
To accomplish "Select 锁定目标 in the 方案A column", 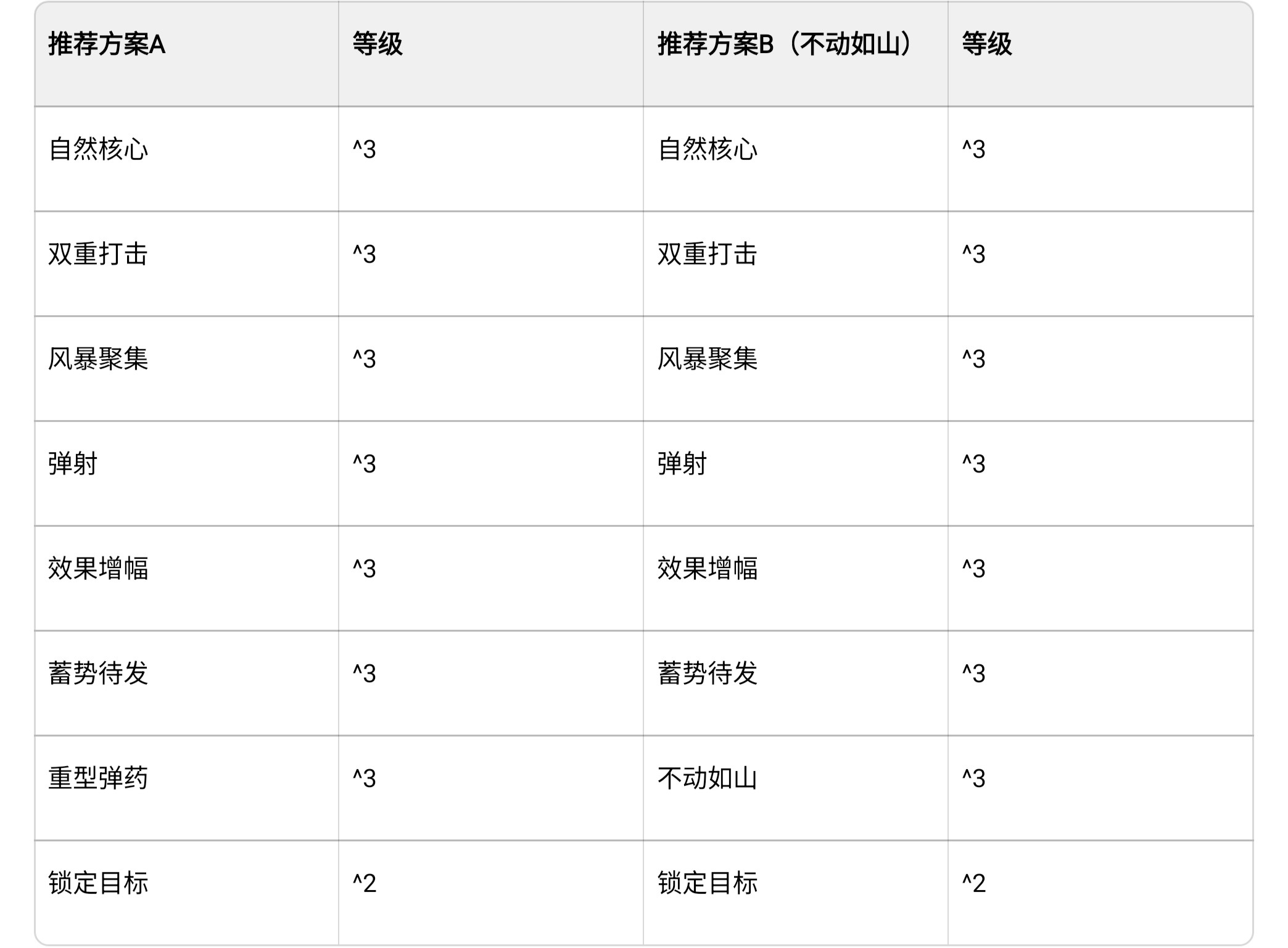I will pos(98,883).
